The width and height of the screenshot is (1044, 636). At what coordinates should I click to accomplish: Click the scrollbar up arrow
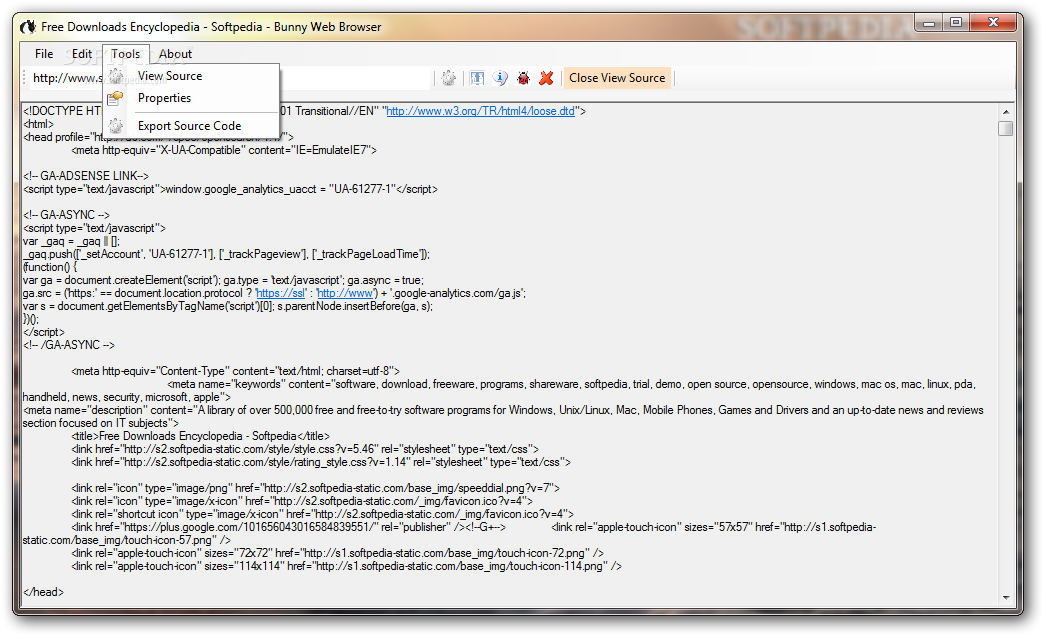1005,112
